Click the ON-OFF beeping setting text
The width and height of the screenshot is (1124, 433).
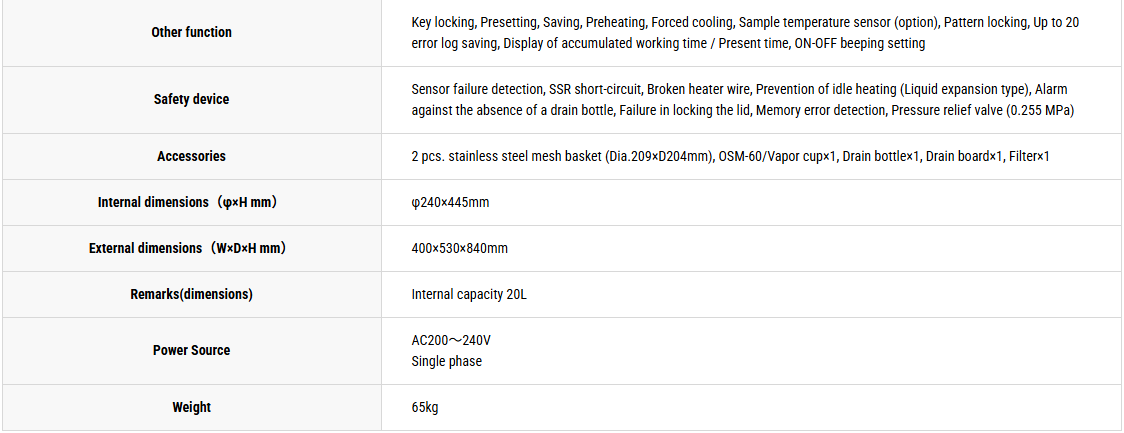click(x=860, y=44)
